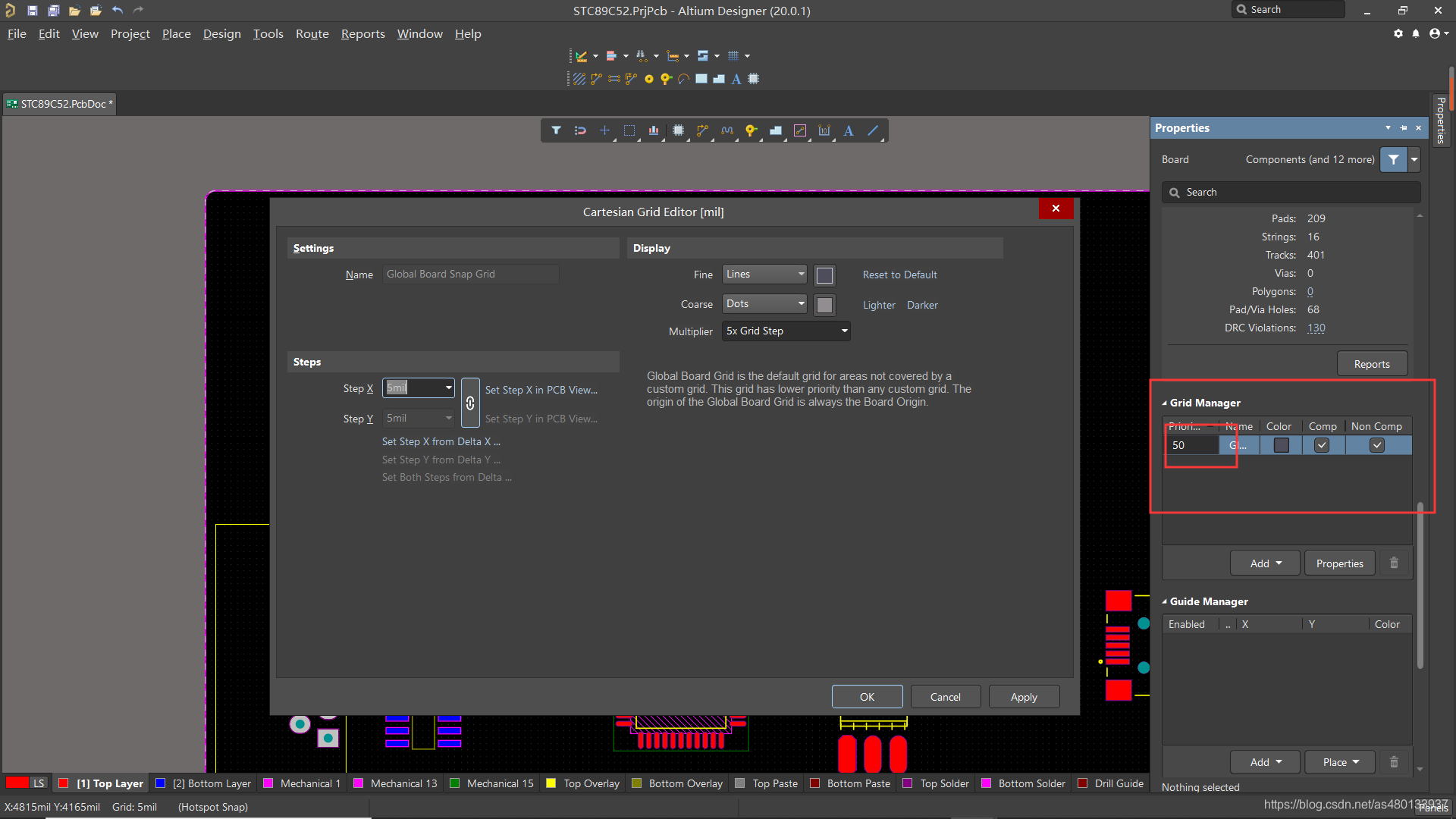Toggle the Non Comp checkbox in Grid Manager
This screenshot has height=819, width=1456.
1377,445
